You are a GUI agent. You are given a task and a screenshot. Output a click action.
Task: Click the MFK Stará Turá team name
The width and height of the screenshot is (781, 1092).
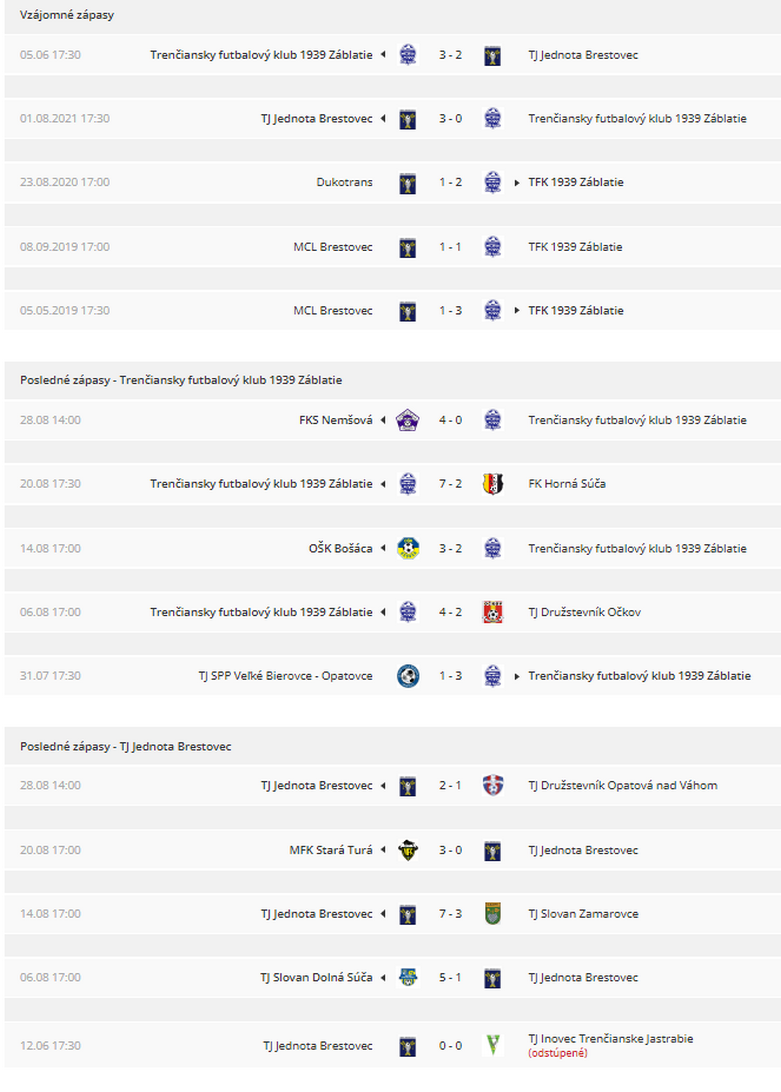point(331,850)
